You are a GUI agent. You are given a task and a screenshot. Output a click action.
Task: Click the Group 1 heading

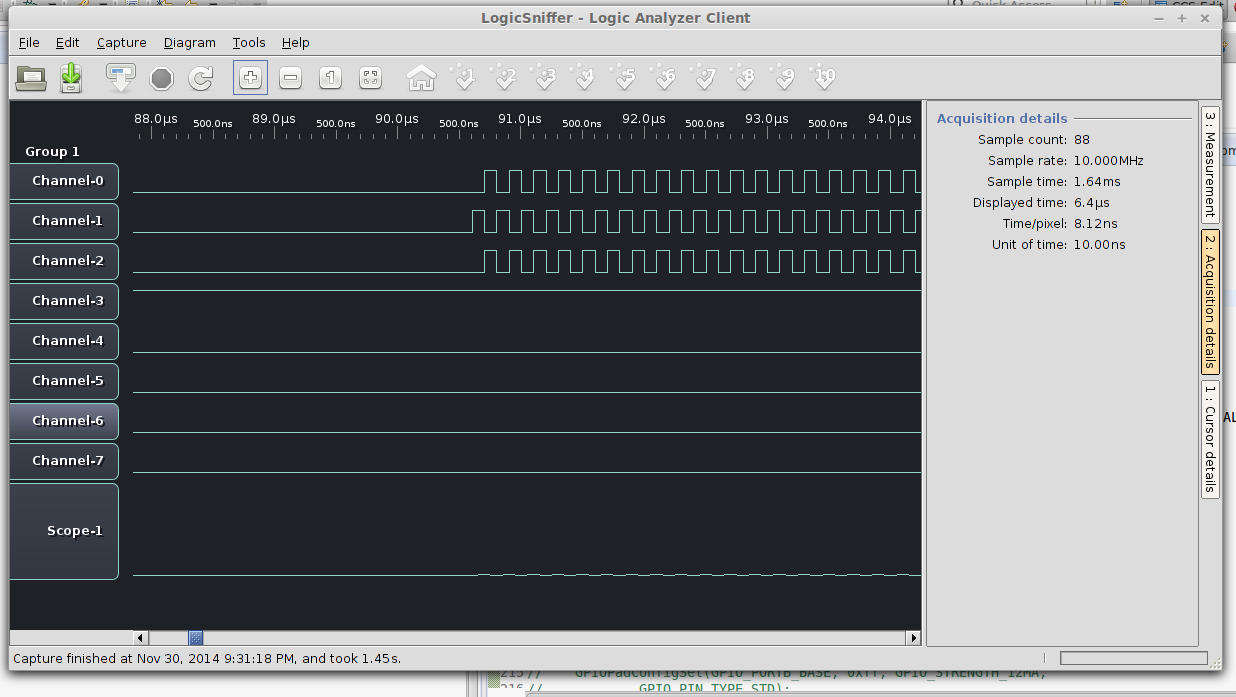pyautogui.click(x=52, y=152)
